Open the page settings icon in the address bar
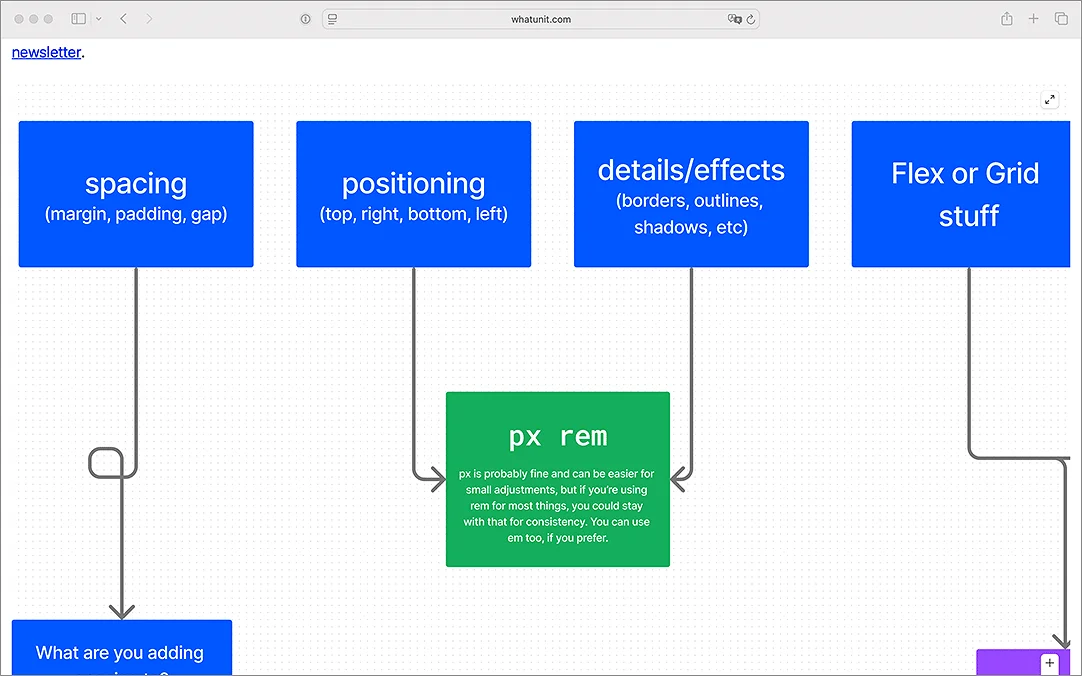 click(x=333, y=19)
